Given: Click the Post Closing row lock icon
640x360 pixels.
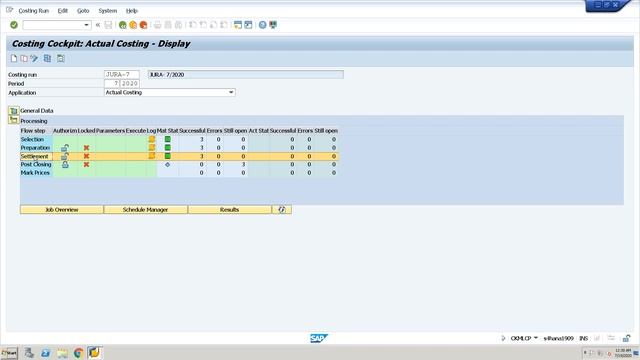Looking at the screenshot, I should tap(65, 164).
